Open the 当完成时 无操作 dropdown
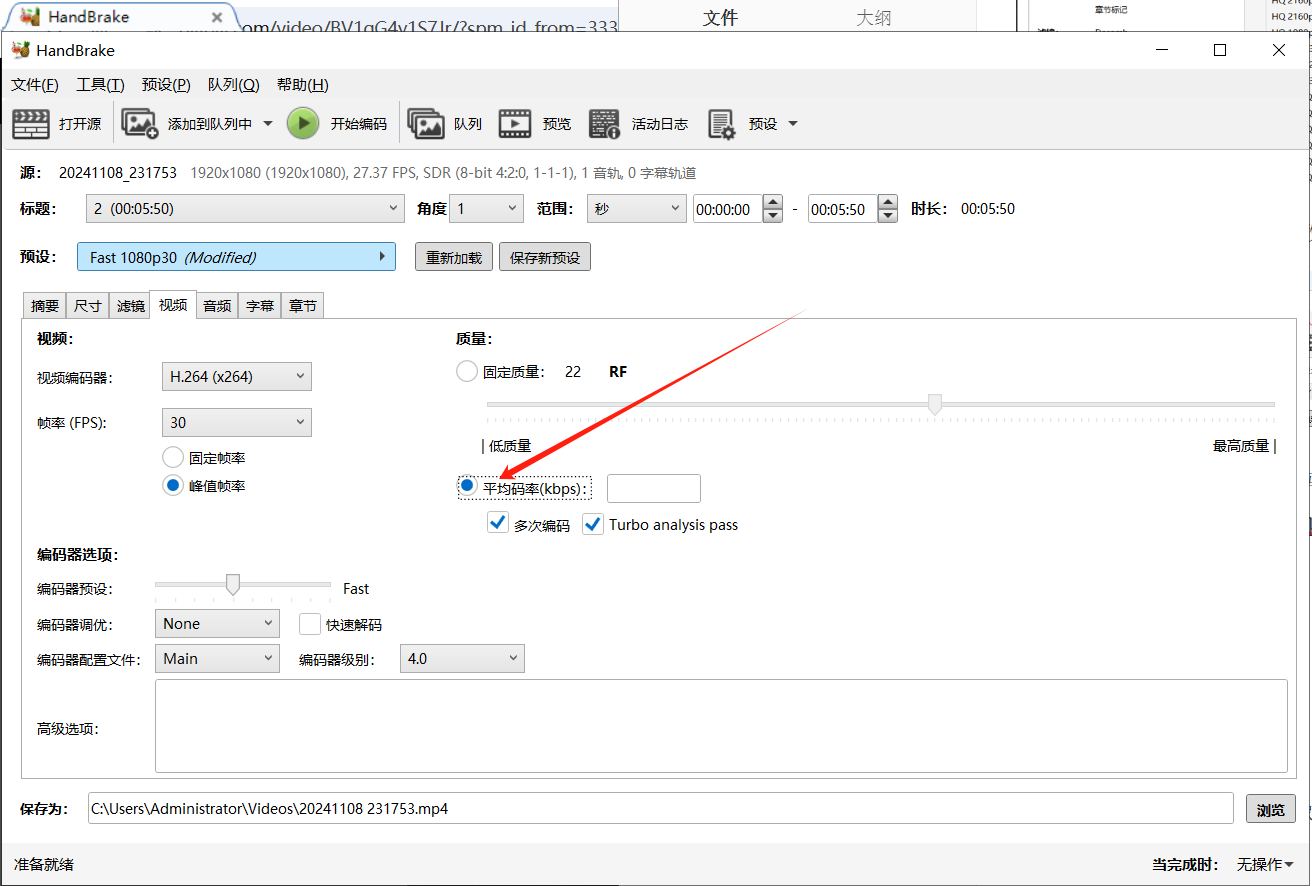Image resolution: width=1312 pixels, height=886 pixels. click(1265, 864)
